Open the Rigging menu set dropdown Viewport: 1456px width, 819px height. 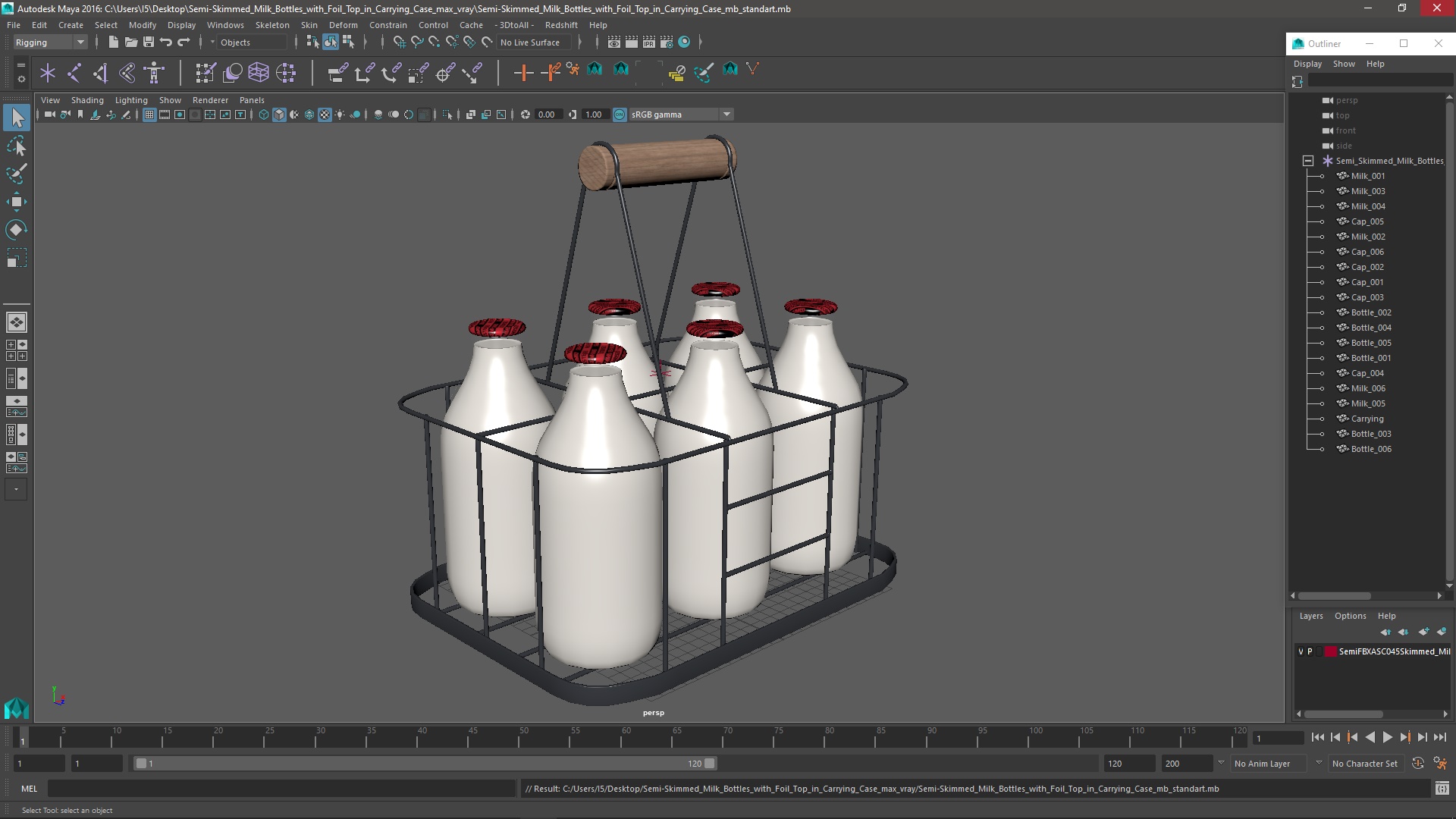click(x=50, y=42)
